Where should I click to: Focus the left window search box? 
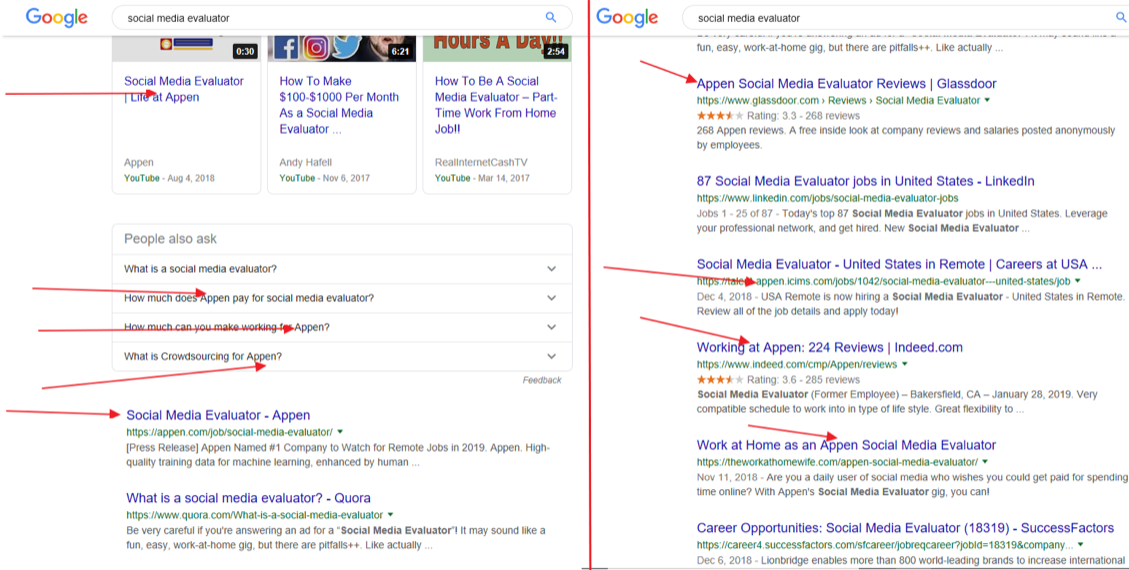coord(342,17)
